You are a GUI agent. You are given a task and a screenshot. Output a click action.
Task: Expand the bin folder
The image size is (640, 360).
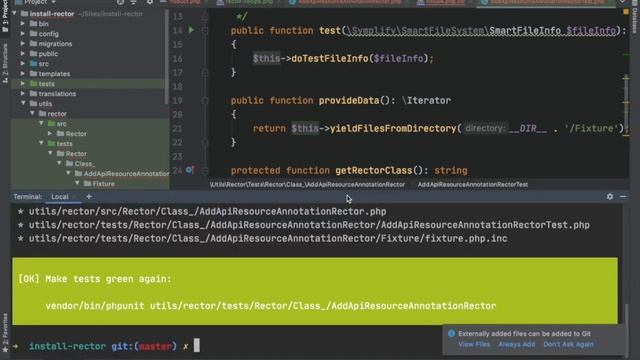[23, 24]
